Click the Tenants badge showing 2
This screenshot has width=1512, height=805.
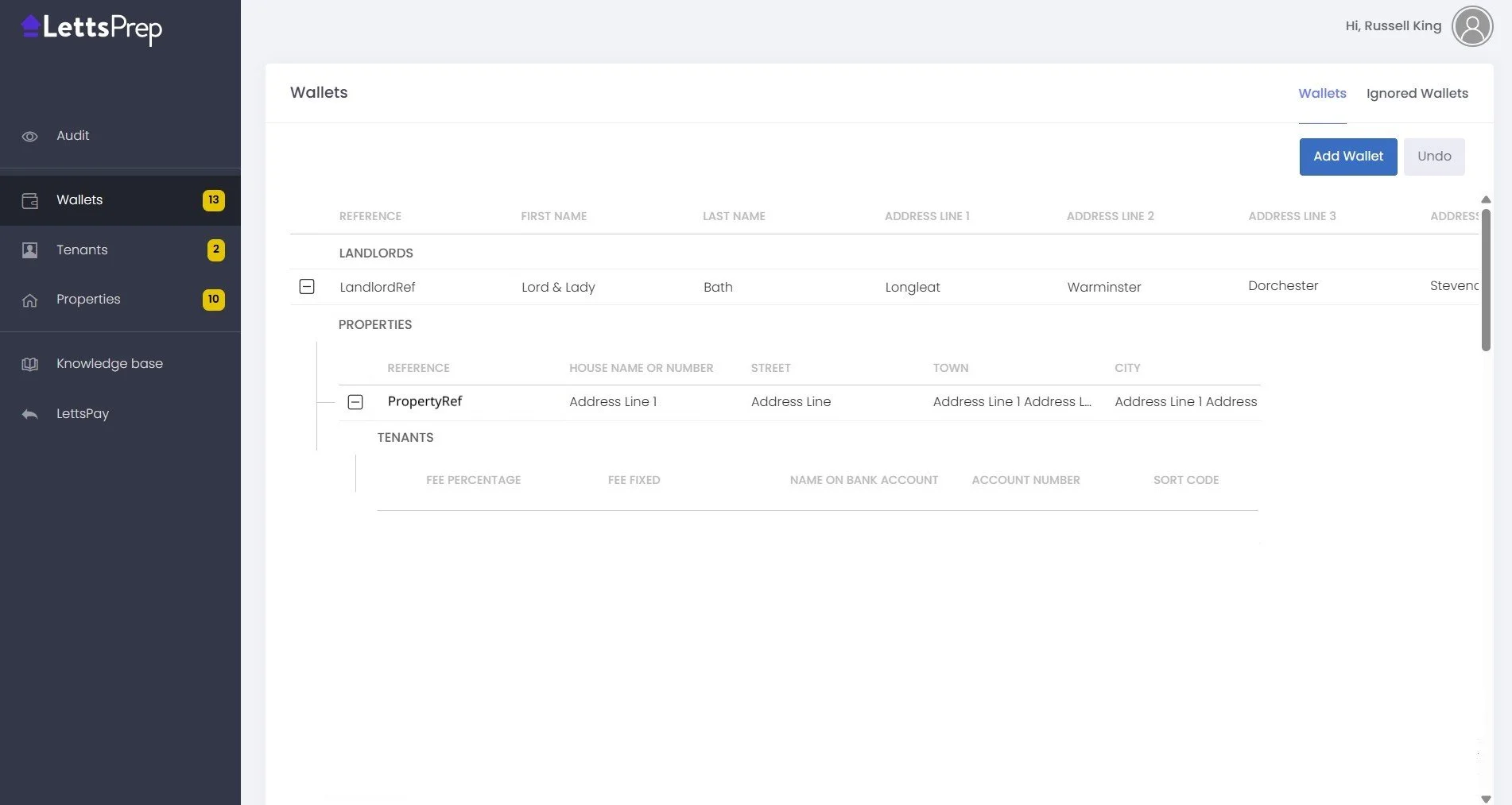coord(215,250)
